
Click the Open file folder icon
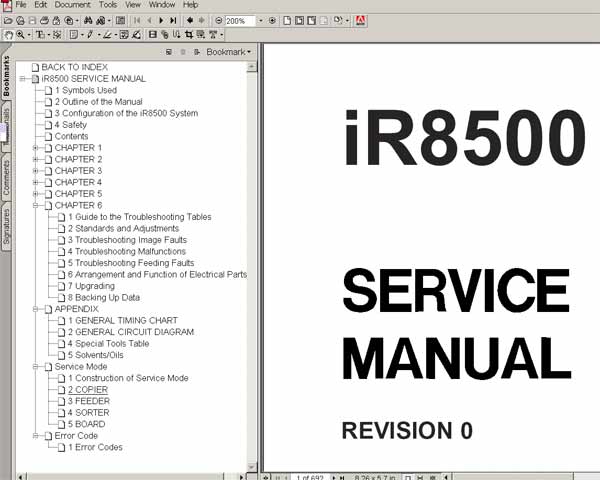8,20
